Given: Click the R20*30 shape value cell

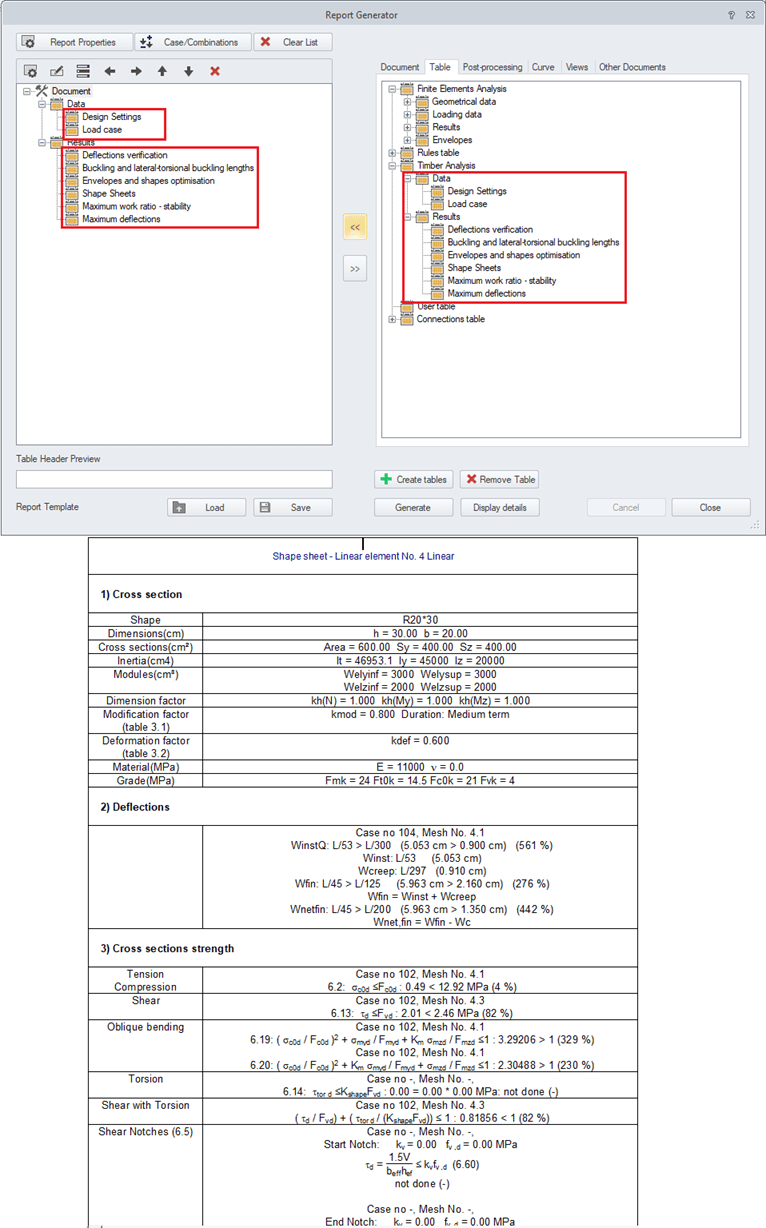Looking at the screenshot, I should pyautogui.click(x=420, y=620).
